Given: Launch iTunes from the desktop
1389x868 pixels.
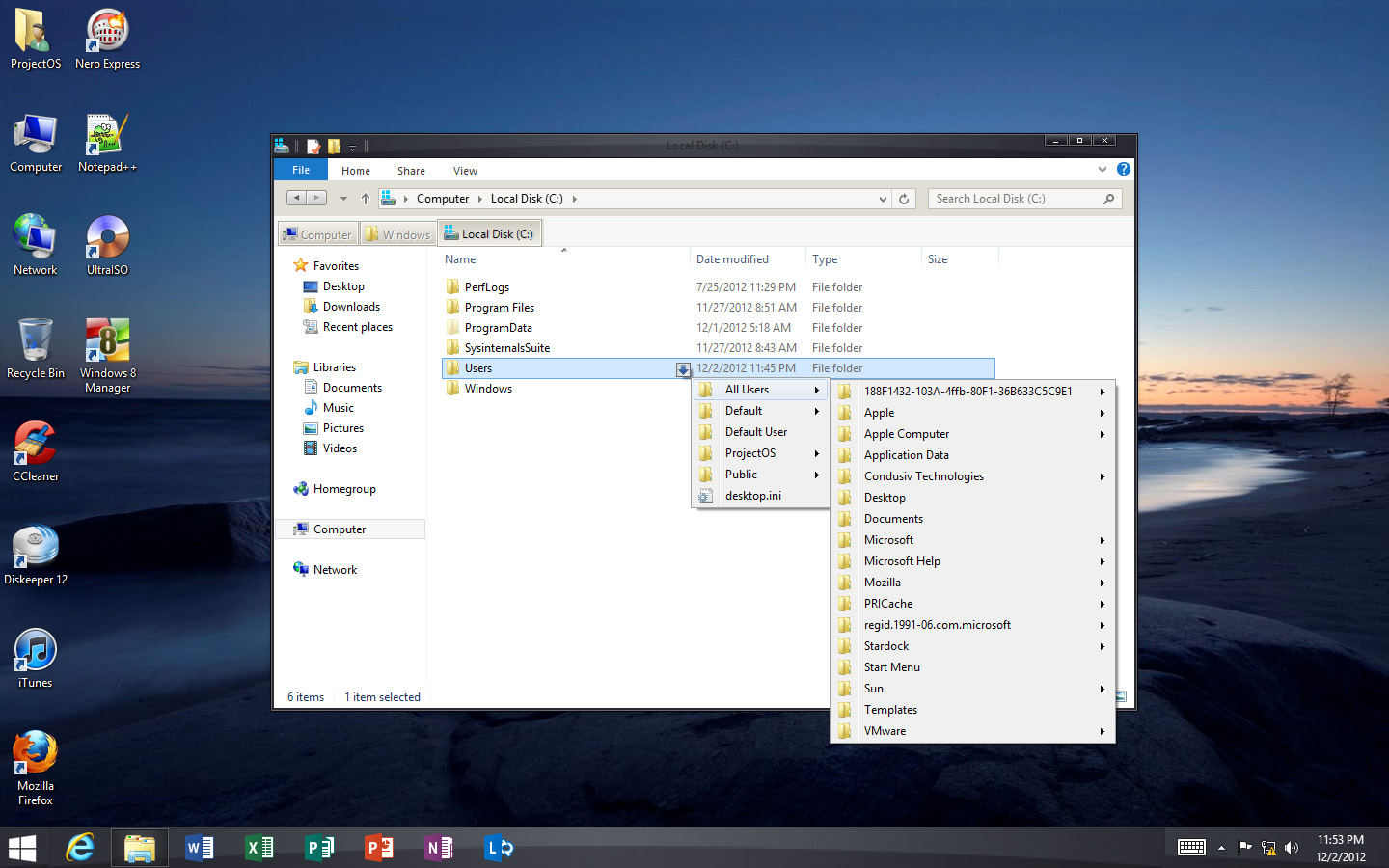Looking at the screenshot, I should point(35,651).
